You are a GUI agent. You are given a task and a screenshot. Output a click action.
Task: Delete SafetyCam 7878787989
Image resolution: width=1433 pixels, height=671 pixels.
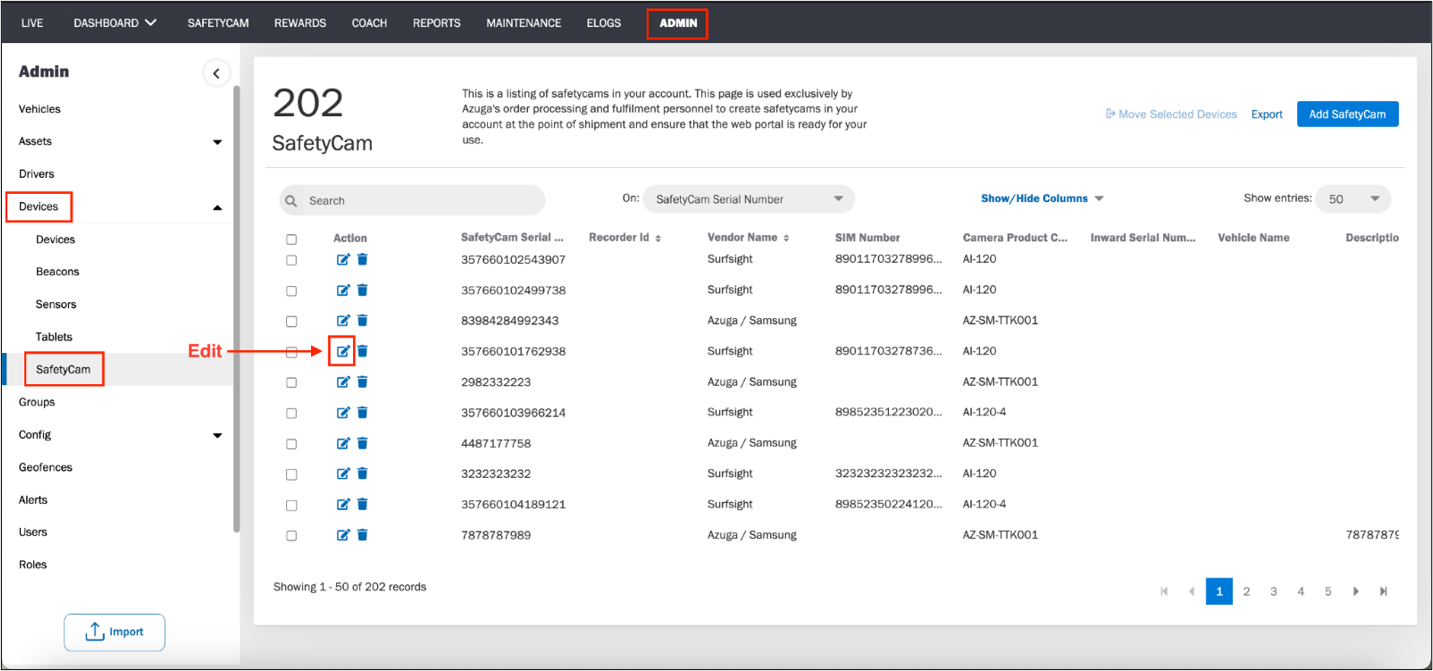(x=362, y=535)
